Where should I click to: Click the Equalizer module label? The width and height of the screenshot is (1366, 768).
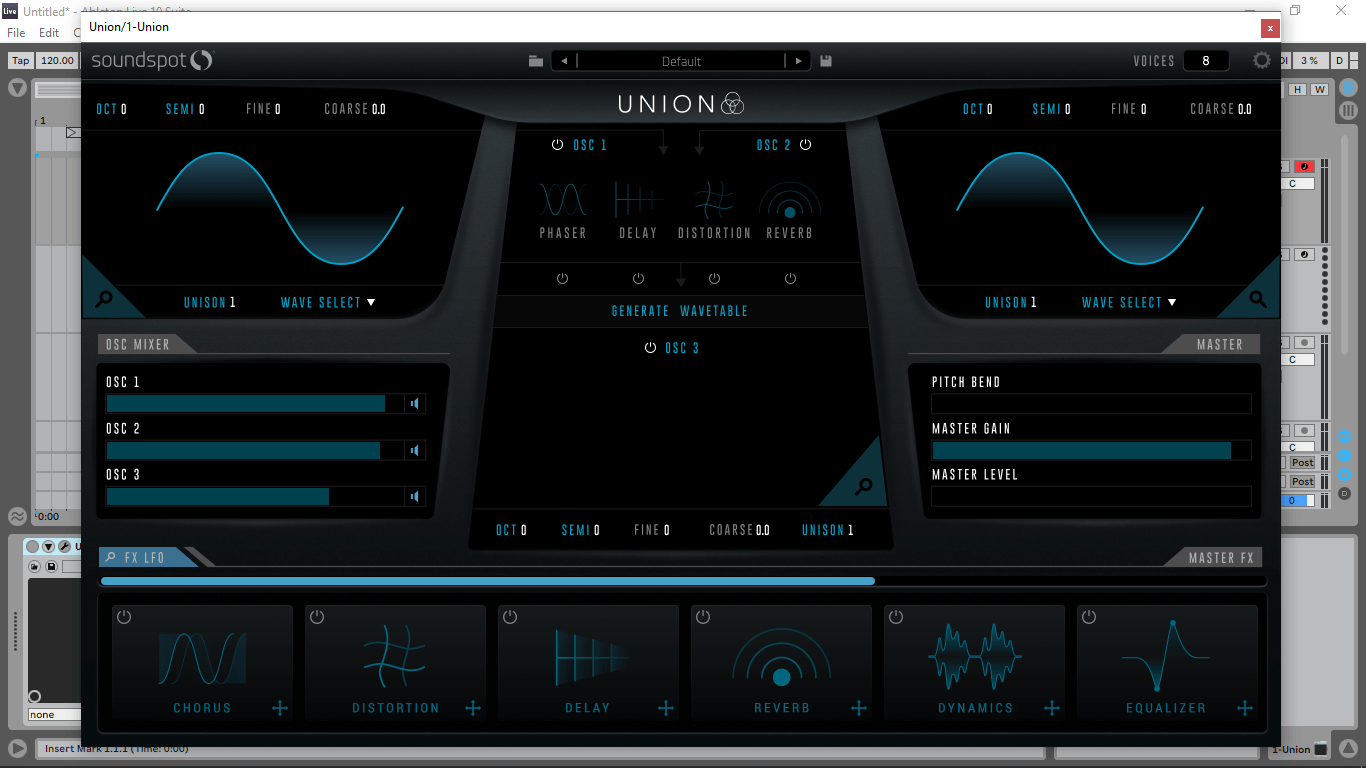click(1166, 708)
